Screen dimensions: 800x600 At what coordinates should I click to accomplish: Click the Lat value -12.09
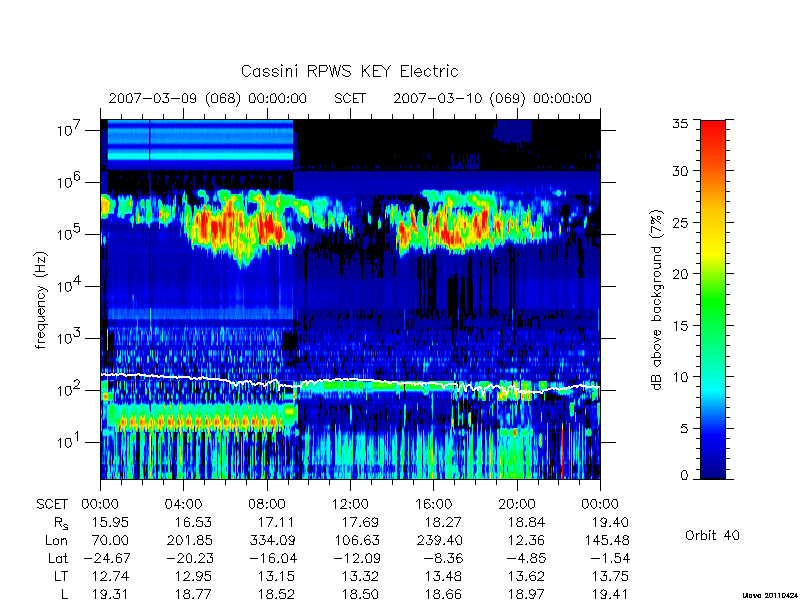point(356,558)
